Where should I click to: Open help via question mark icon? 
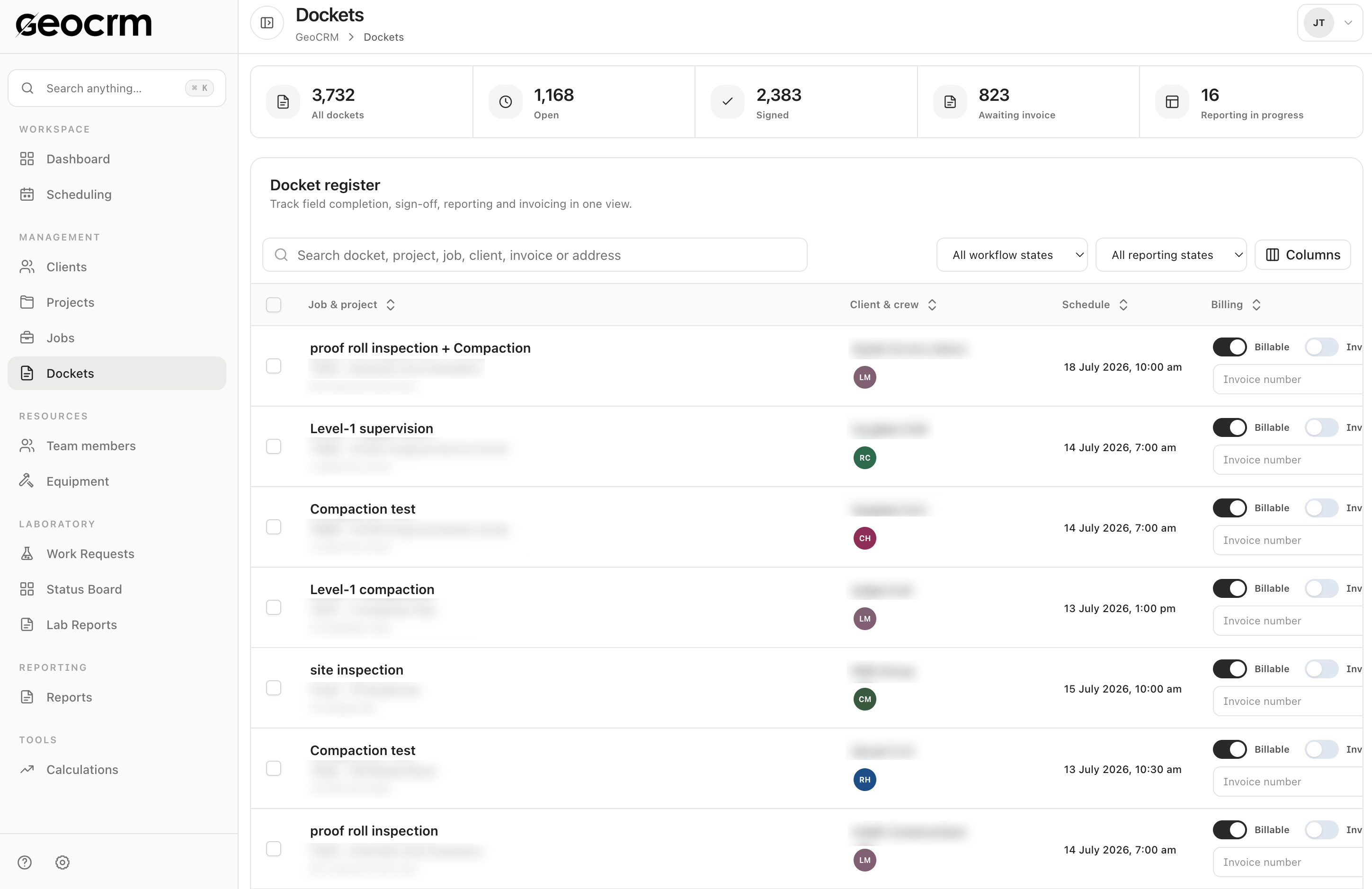(x=25, y=862)
